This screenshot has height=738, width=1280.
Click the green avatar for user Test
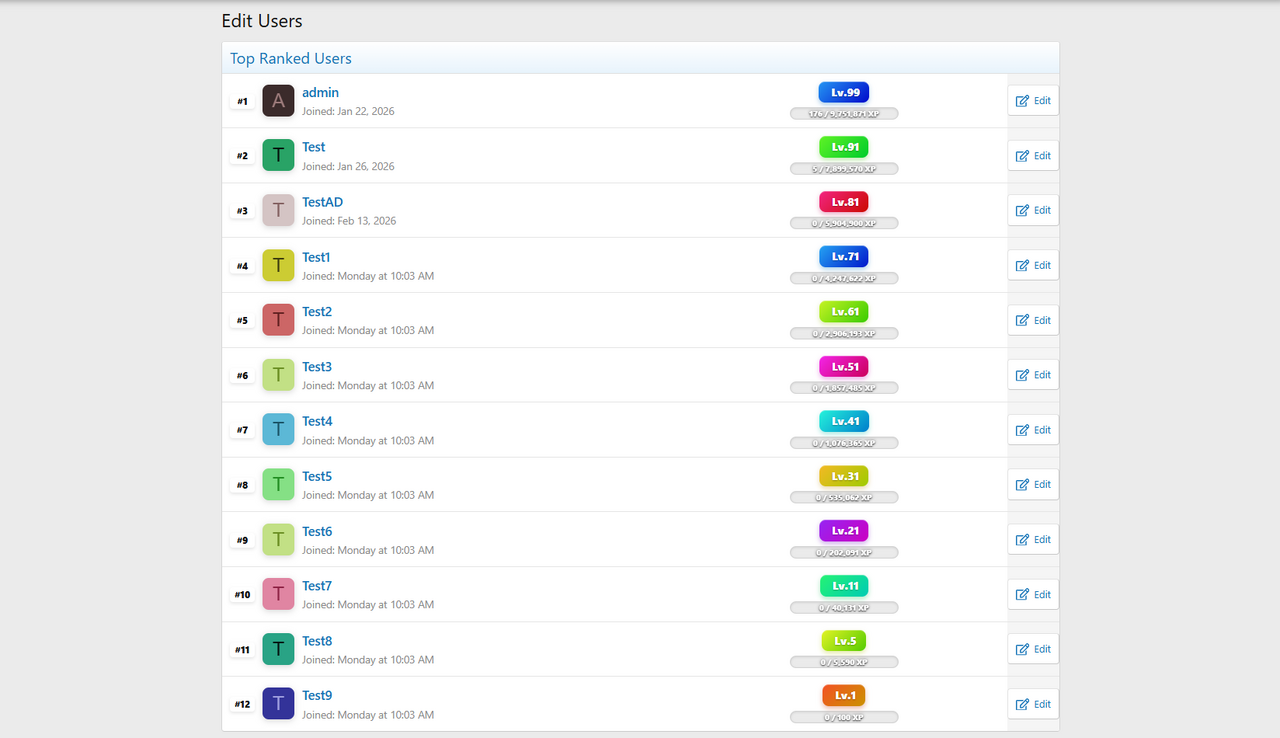(278, 156)
